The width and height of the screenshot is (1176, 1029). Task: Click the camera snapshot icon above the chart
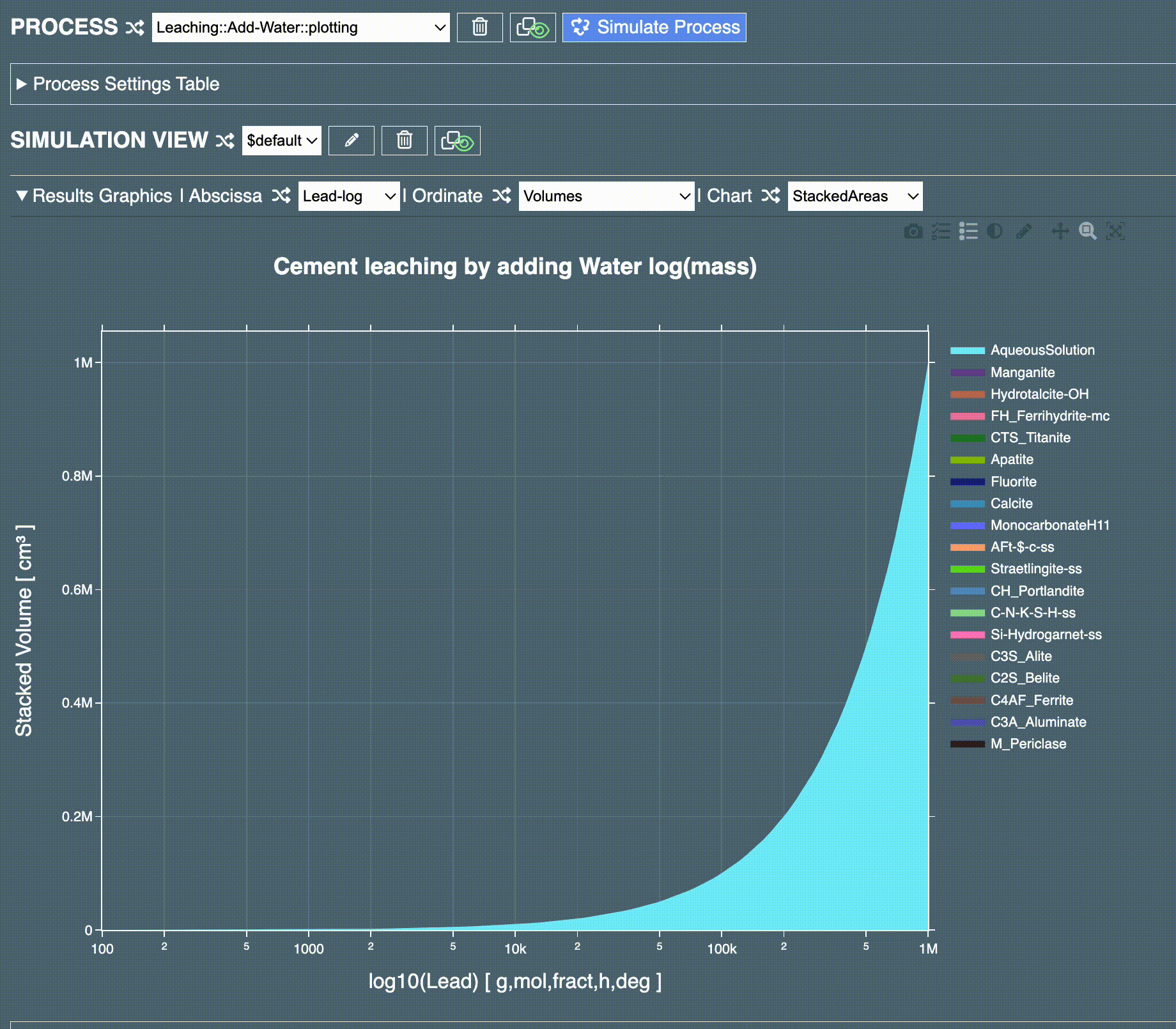point(913,231)
